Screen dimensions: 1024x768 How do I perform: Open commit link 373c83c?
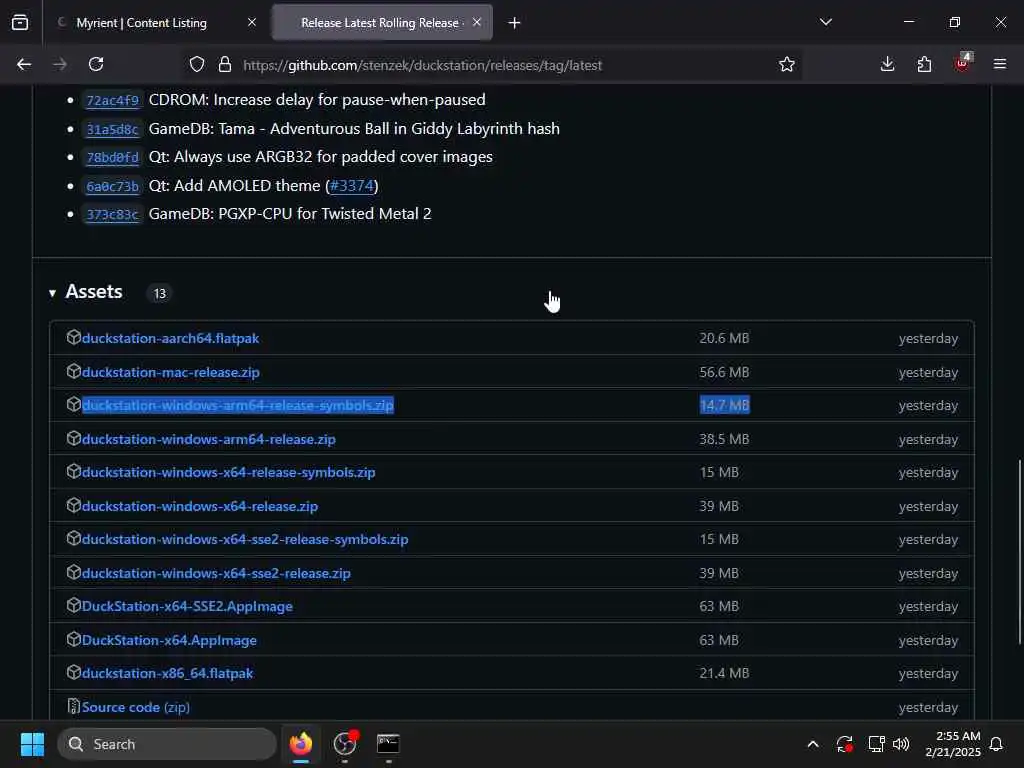112,214
